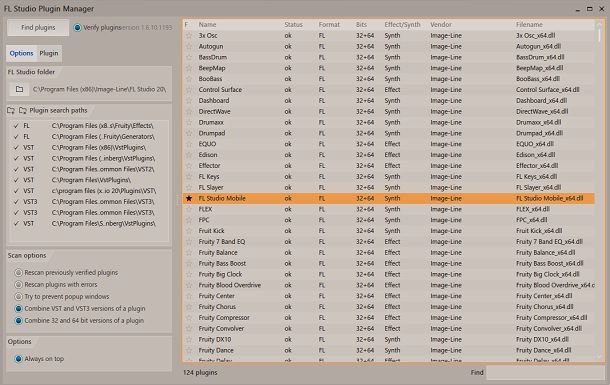The height and width of the screenshot is (385, 610).
Task: Select the Fruity Center plugin row
Action: [x=388, y=296]
